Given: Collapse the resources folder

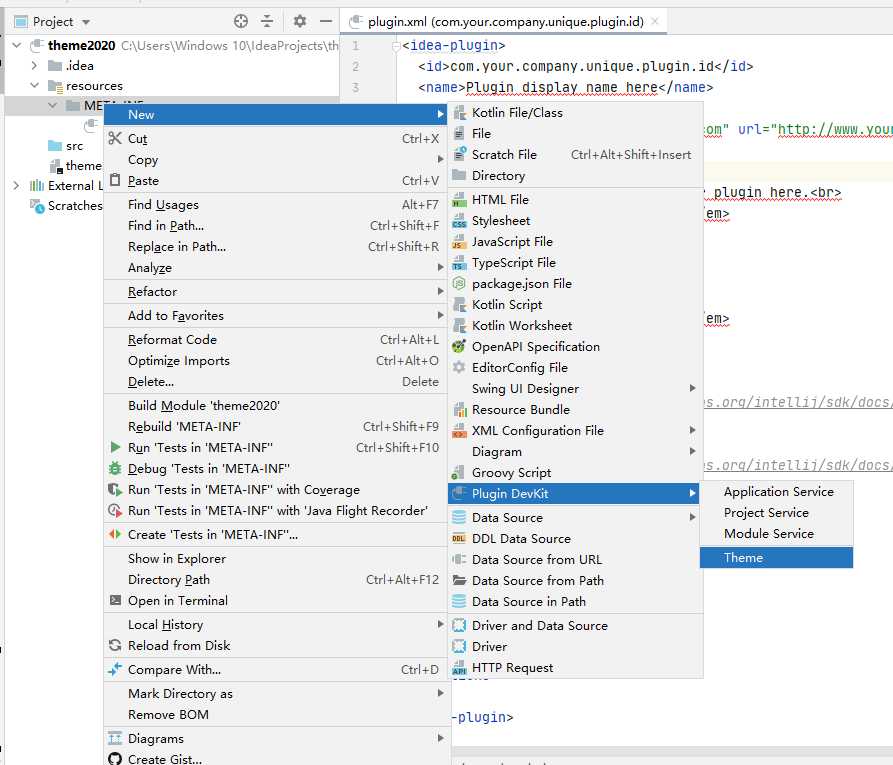Looking at the screenshot, I should coord(34,85).
